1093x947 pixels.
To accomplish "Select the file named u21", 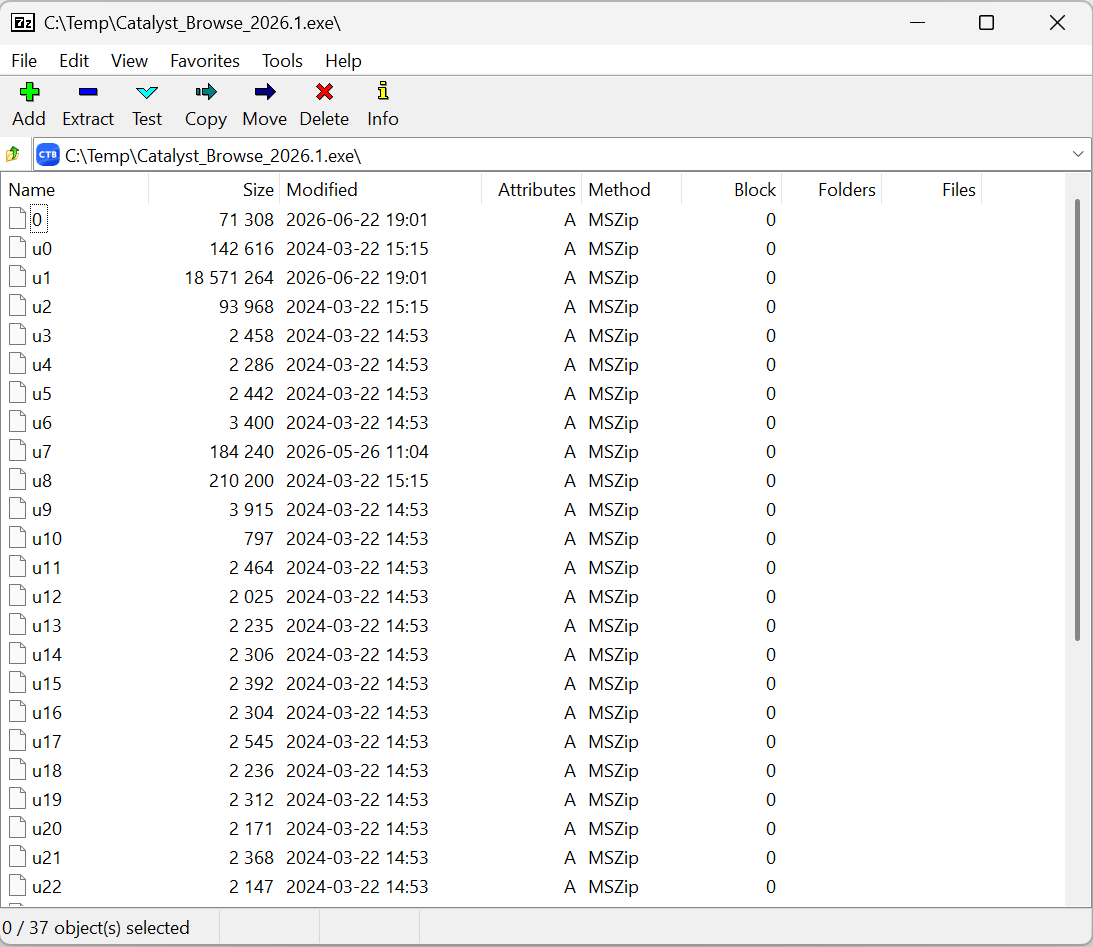I will coord(47,857).
